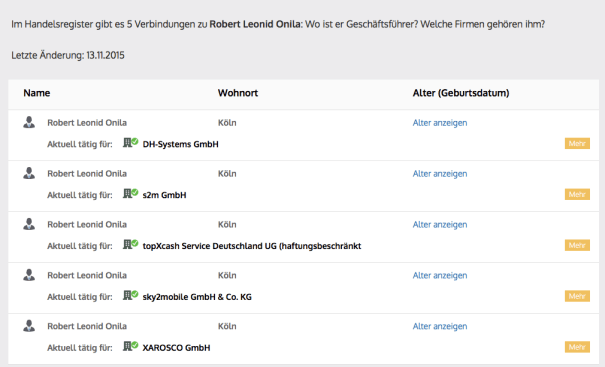Open topXcash Service Deutschland UG company
605x367 pixels.
point(252,246)
